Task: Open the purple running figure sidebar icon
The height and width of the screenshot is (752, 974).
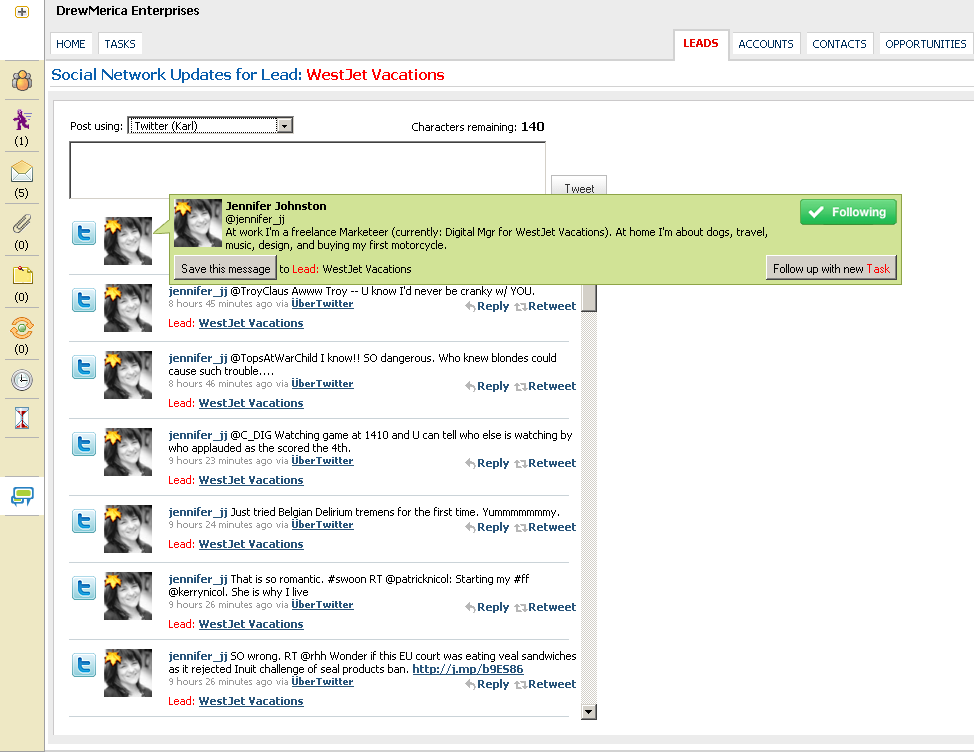Action: coord(22,120)
